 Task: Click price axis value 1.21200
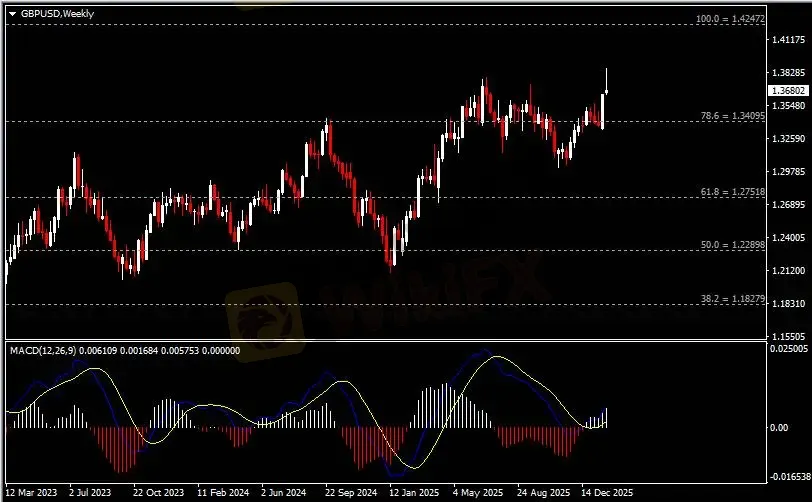coord(789,270)
